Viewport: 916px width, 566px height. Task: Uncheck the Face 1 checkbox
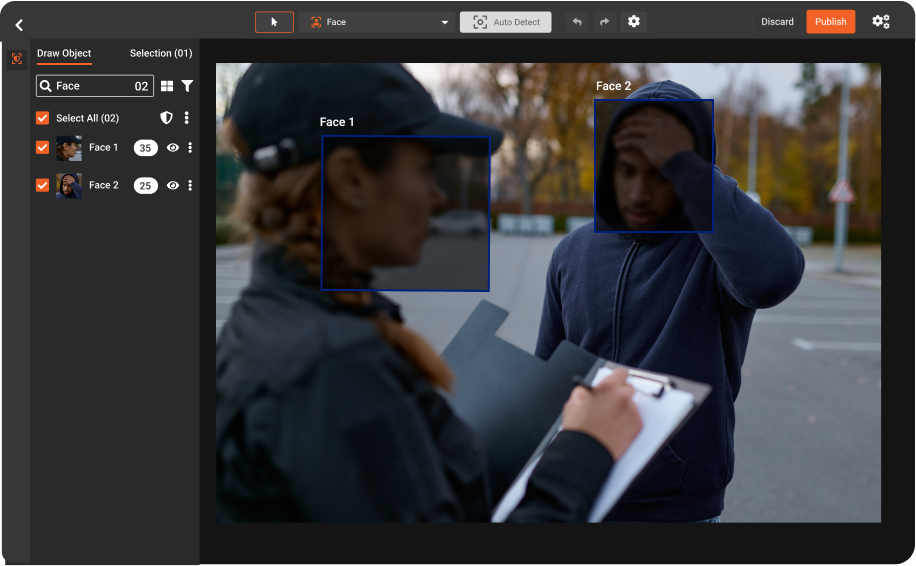click(42, 148)
